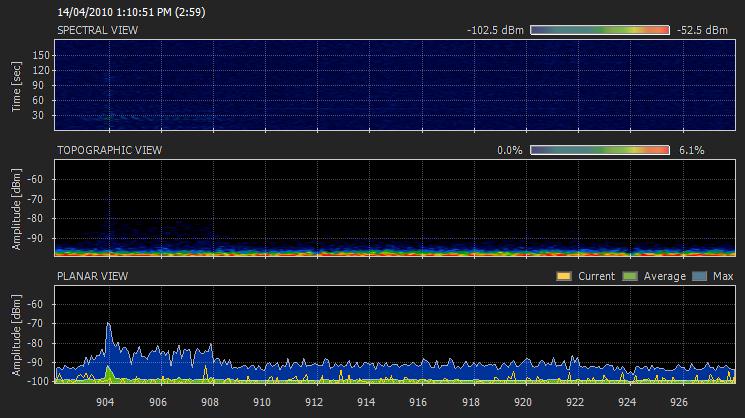Click the 914 frequency axis label
The image size is (745, 418).
pyautogui.click(x=366, y=402)
